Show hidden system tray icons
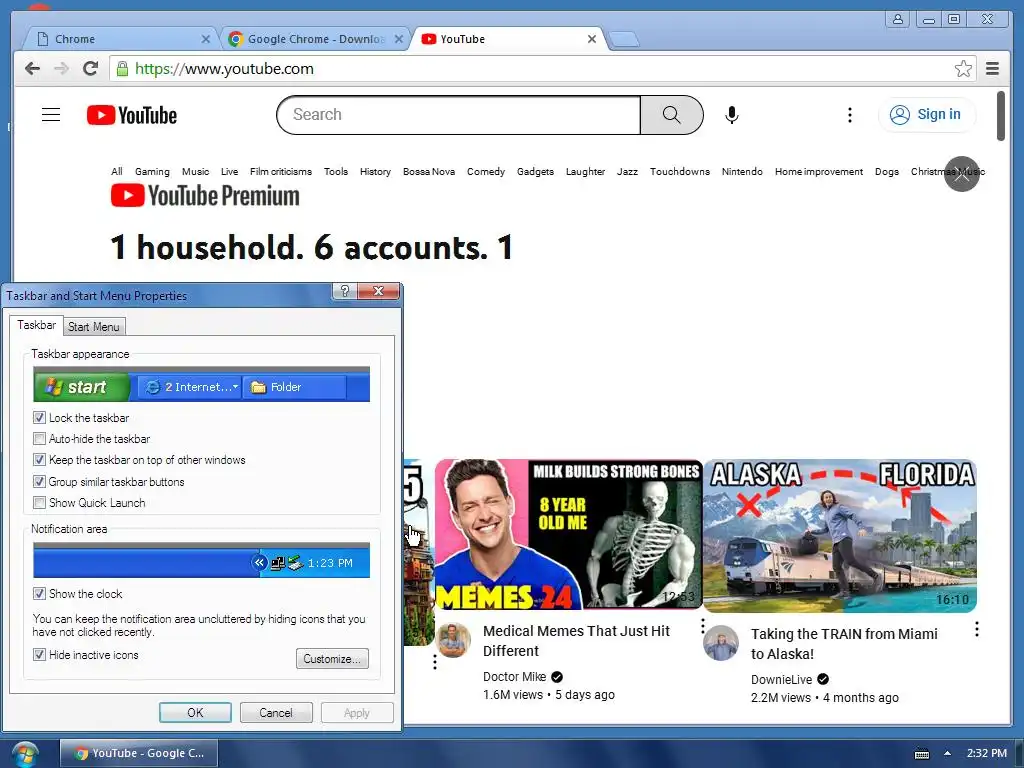1024x768 pixels. (948, 753)
